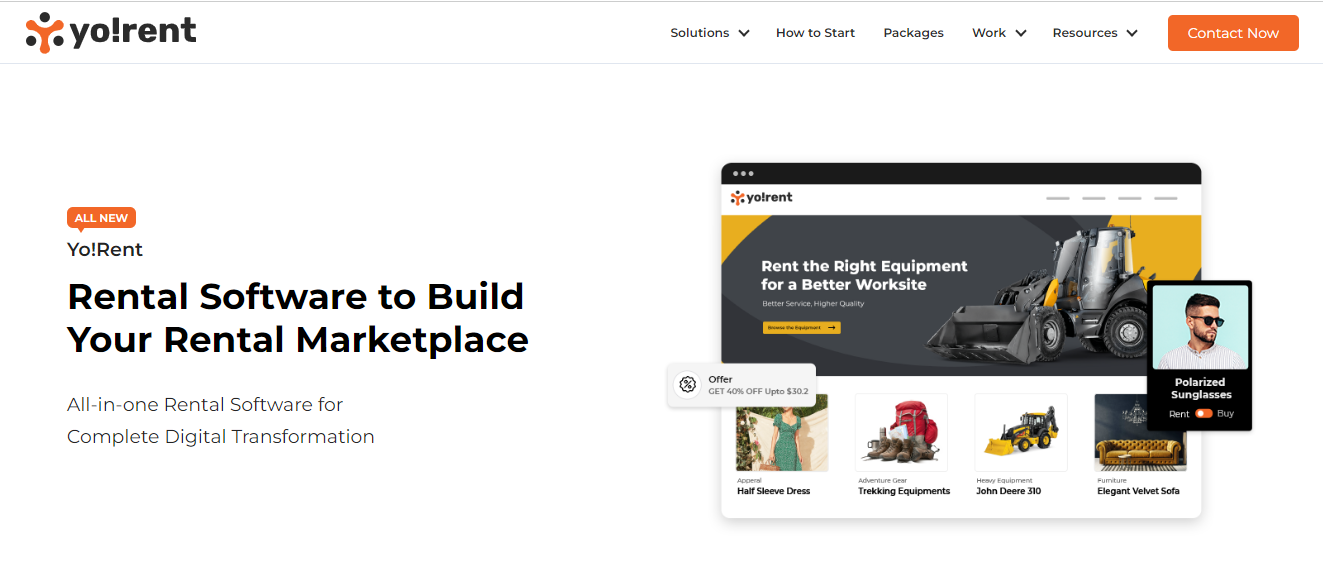
Task: Open the Trekking Equipments product image
Action: pyautogui.click(x=901, y=432)
